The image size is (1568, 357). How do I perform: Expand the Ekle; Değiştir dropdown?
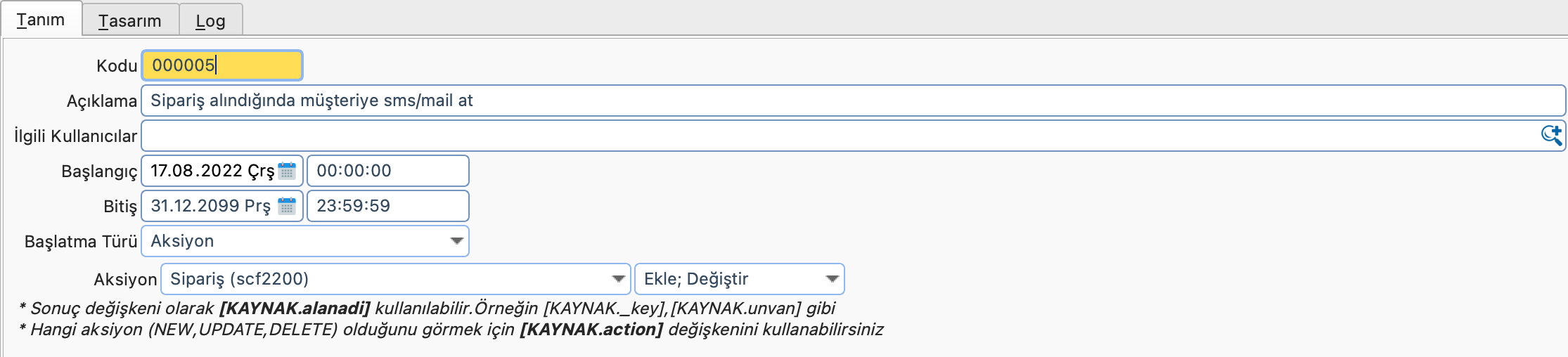coord(832,279)
